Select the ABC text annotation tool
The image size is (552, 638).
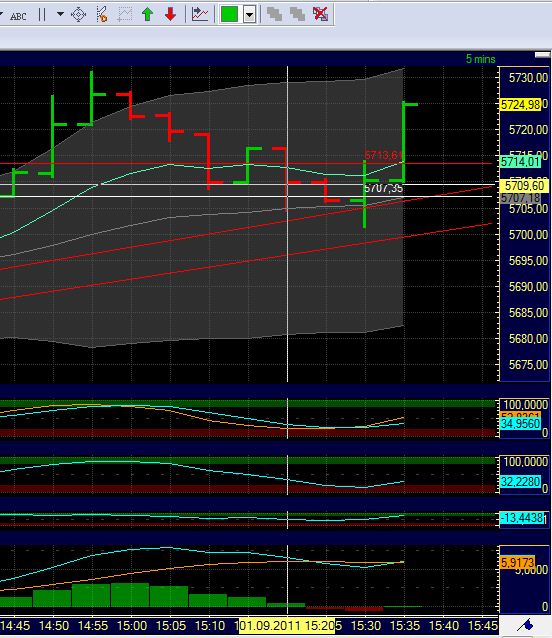coord(18,16)
